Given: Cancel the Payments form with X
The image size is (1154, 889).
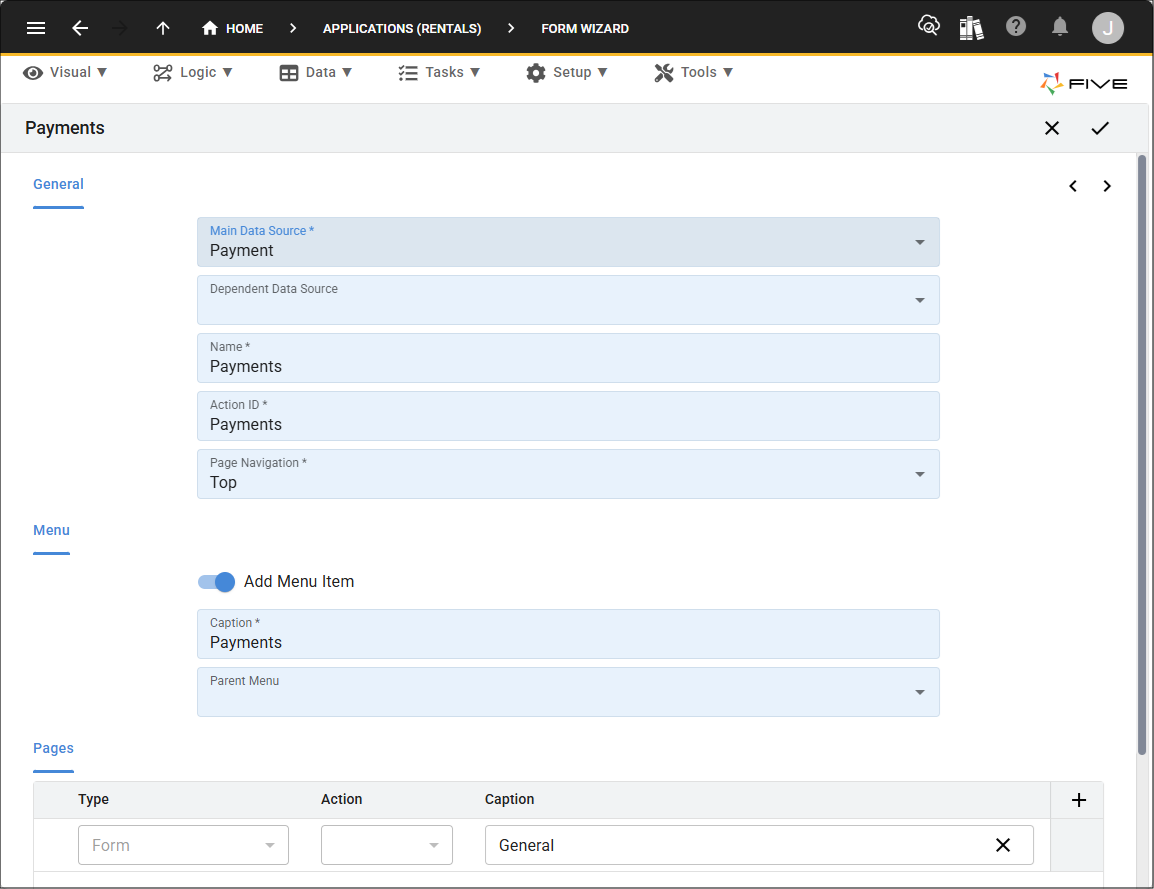Looking at the screenshot, I should coord(1052,128).
